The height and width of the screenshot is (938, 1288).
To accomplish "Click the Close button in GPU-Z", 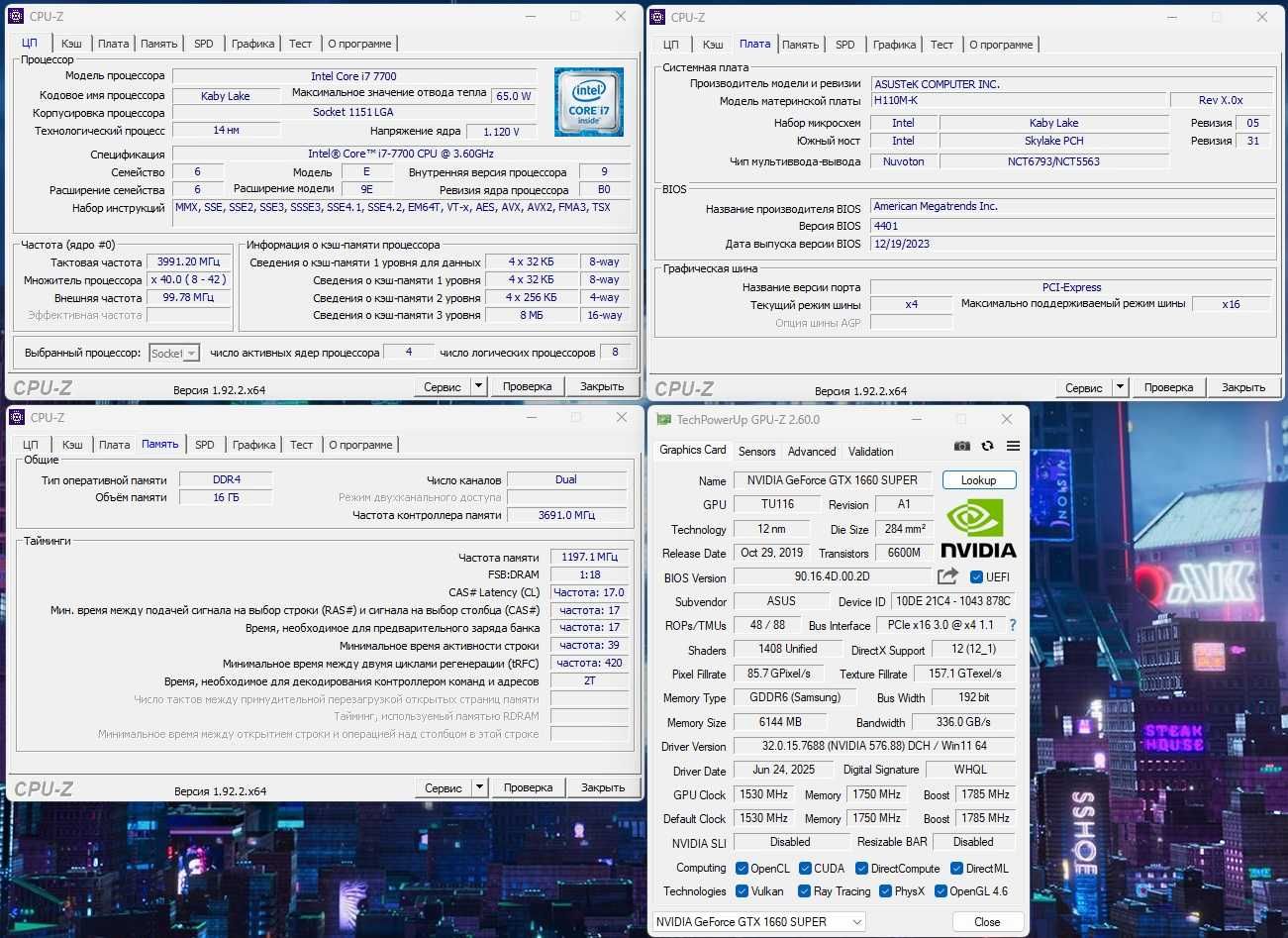I will (987, 922).
